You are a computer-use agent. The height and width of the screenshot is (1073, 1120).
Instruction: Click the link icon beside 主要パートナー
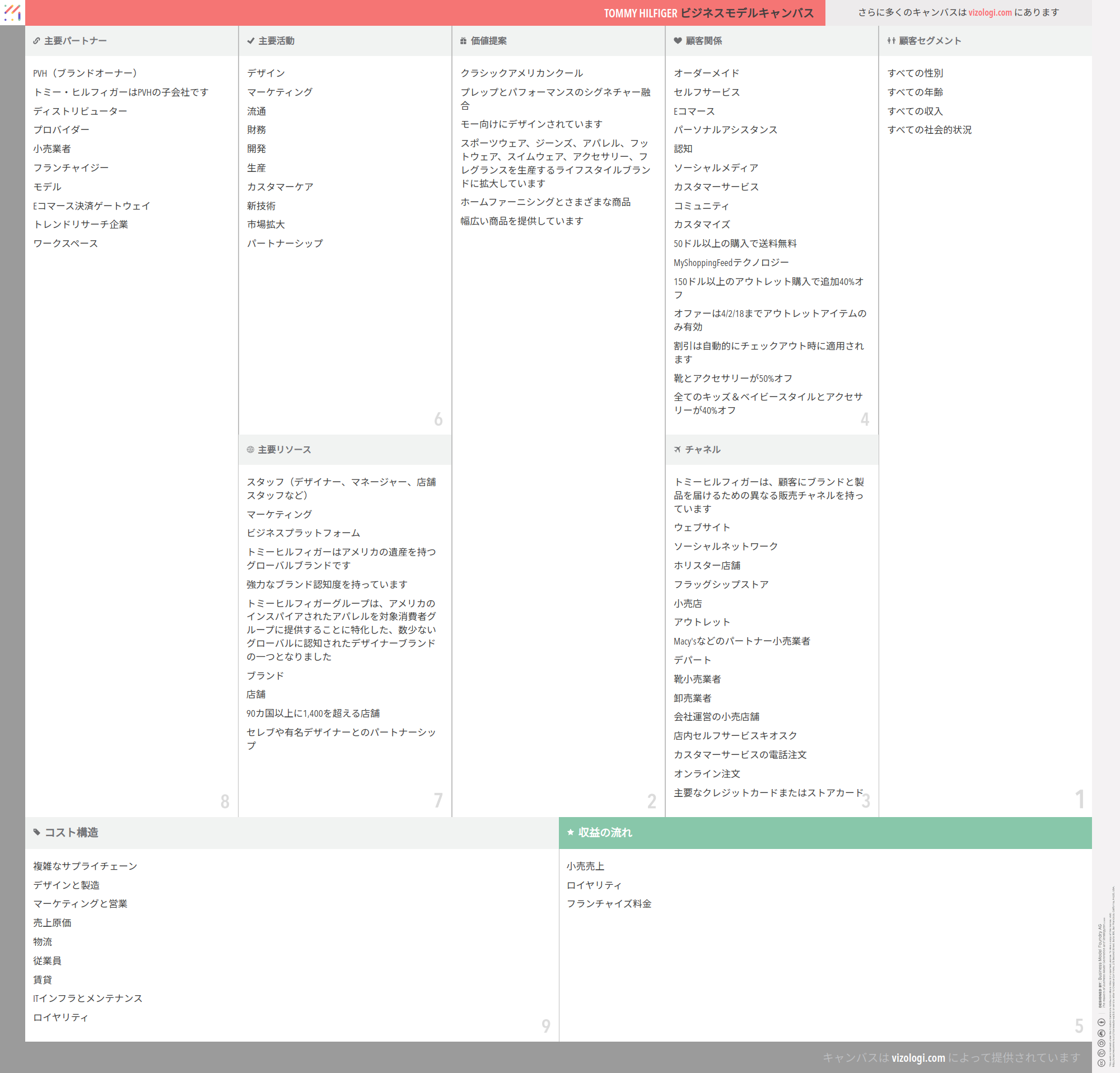pyautogui.click(x=36, y=41)
